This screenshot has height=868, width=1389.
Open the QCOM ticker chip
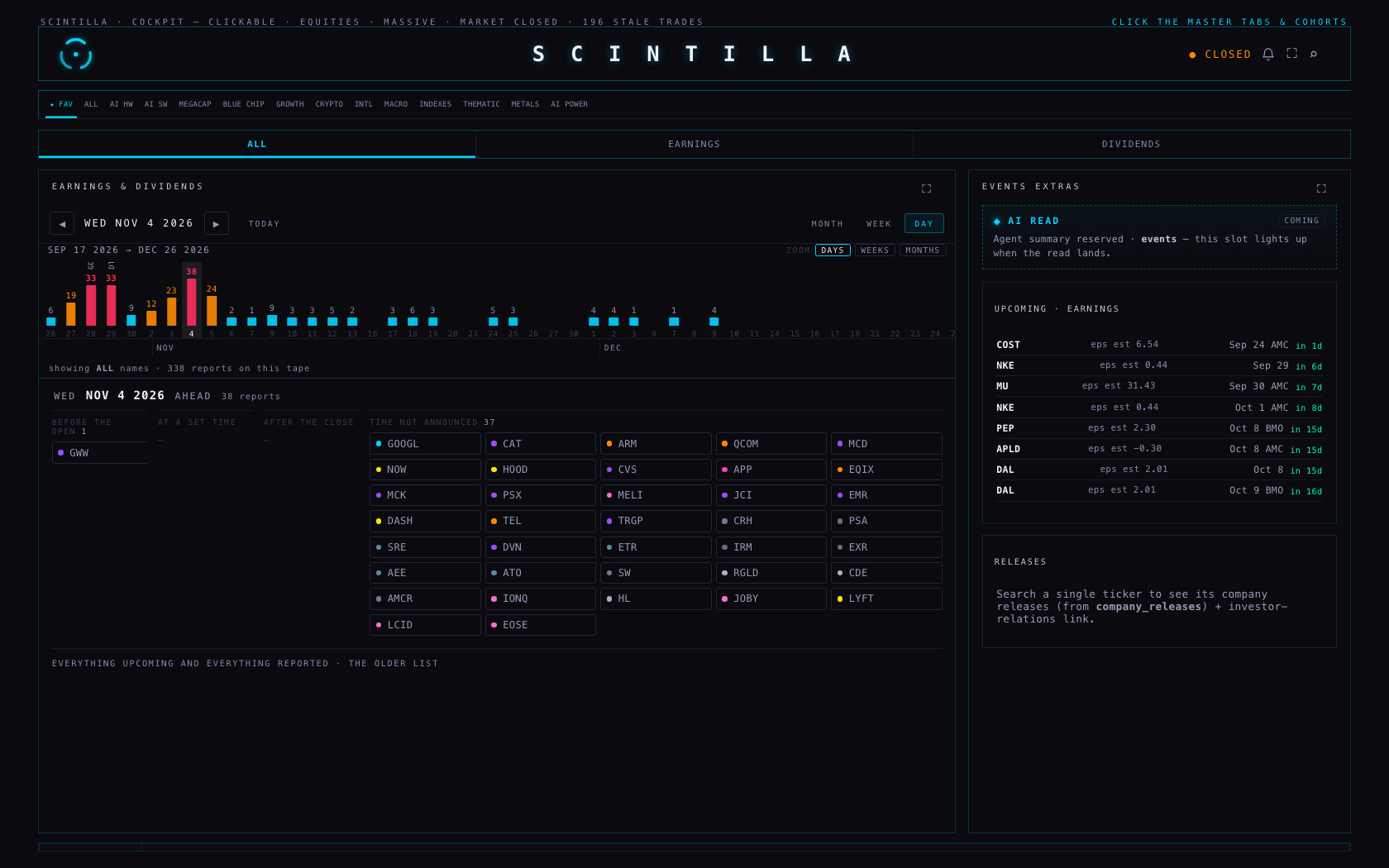tap(771, 444)
